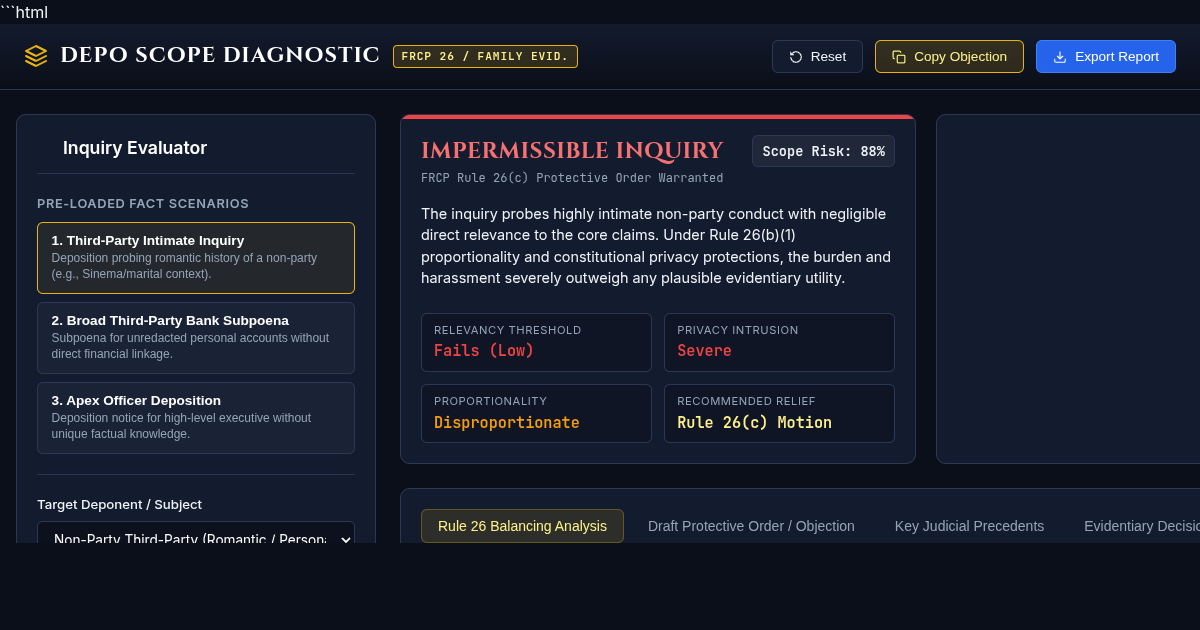
Task: Select the Apex Officer Deposition scenario
Action: (x=196, y=418)
